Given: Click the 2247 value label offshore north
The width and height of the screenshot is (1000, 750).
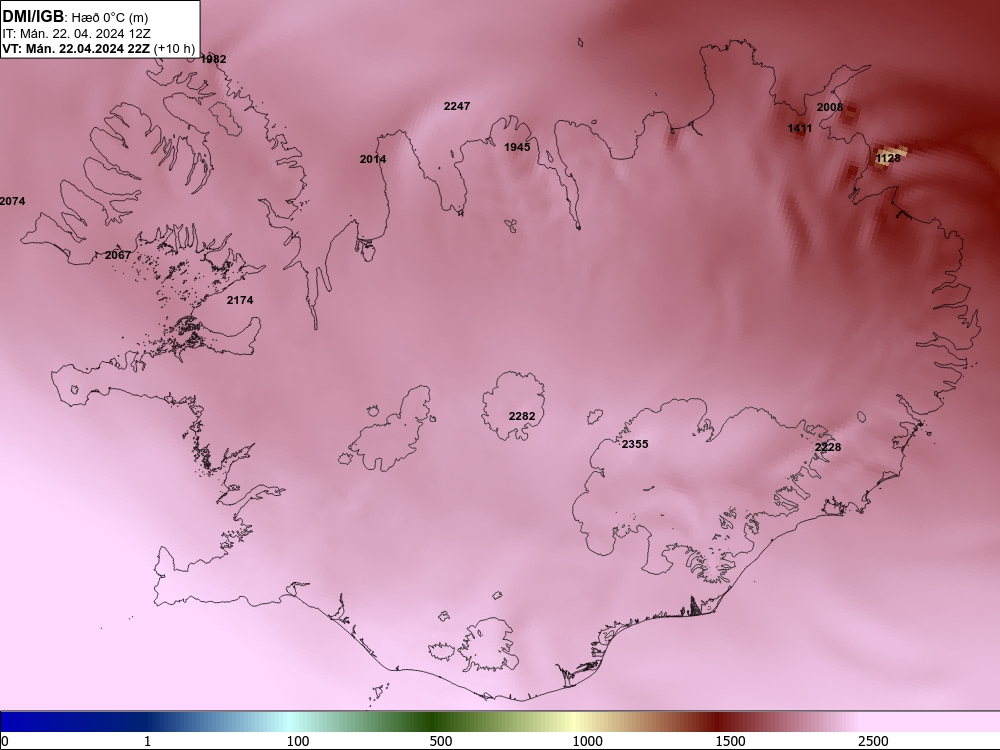Looking at the screenshot, I should [x=457, y=107].
